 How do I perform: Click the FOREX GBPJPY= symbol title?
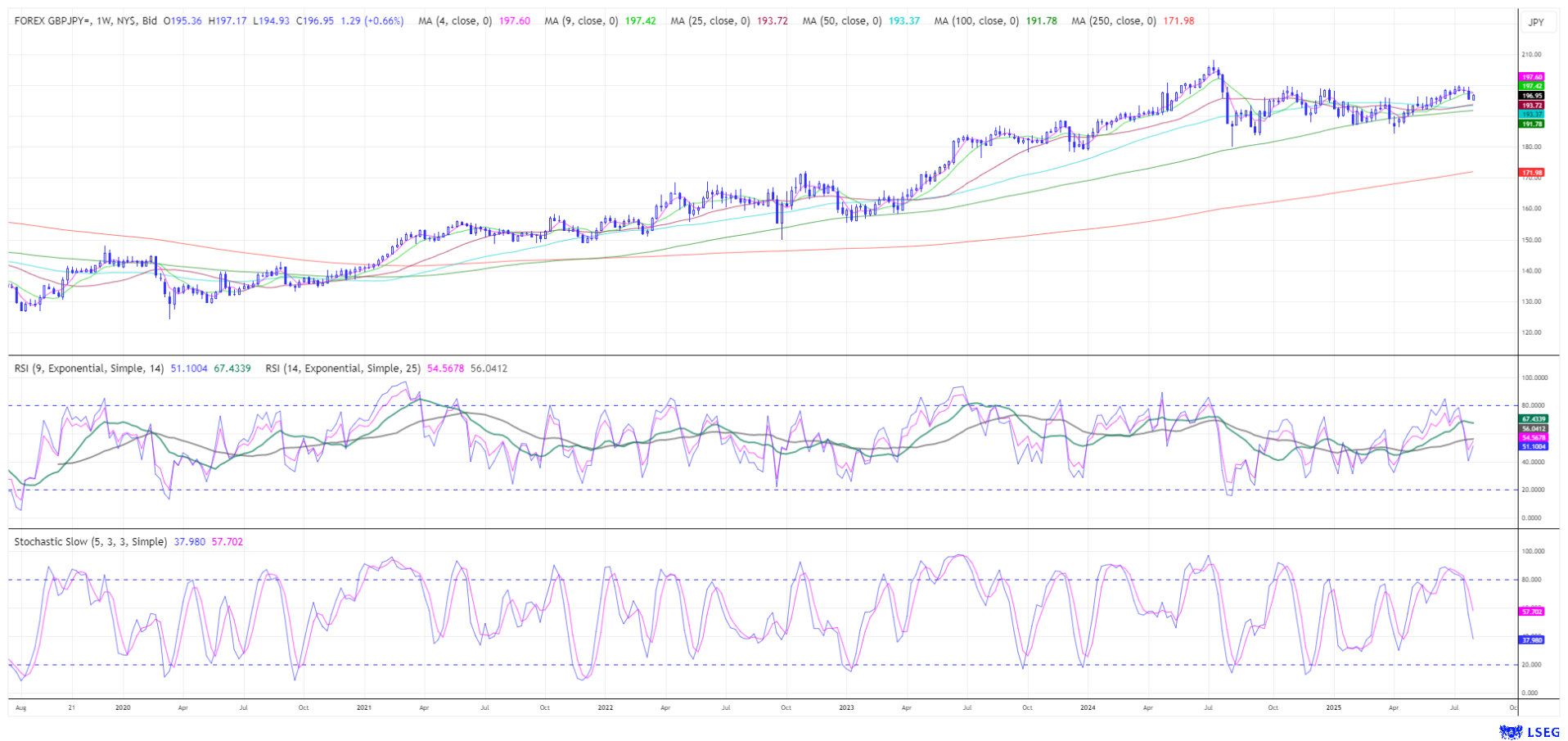tap(86, 21)
